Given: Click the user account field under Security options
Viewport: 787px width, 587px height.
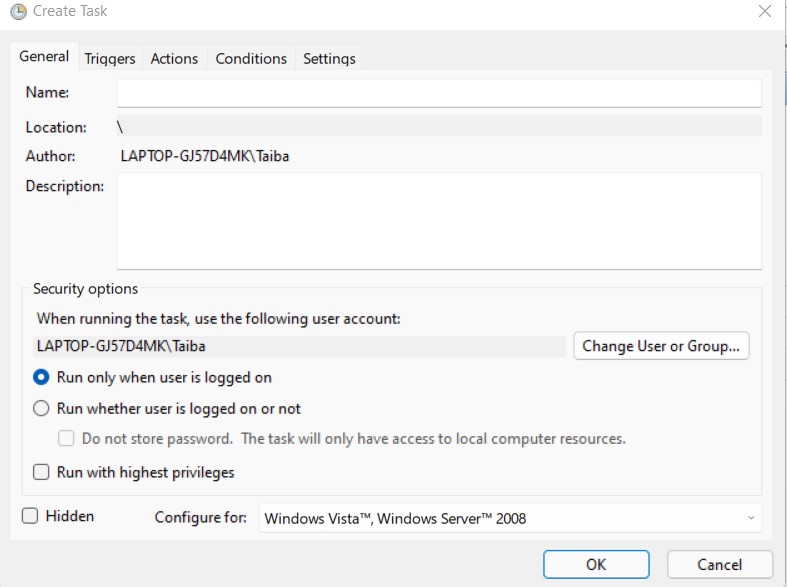Looking at the screenshot, I should (x=300, y=346).
